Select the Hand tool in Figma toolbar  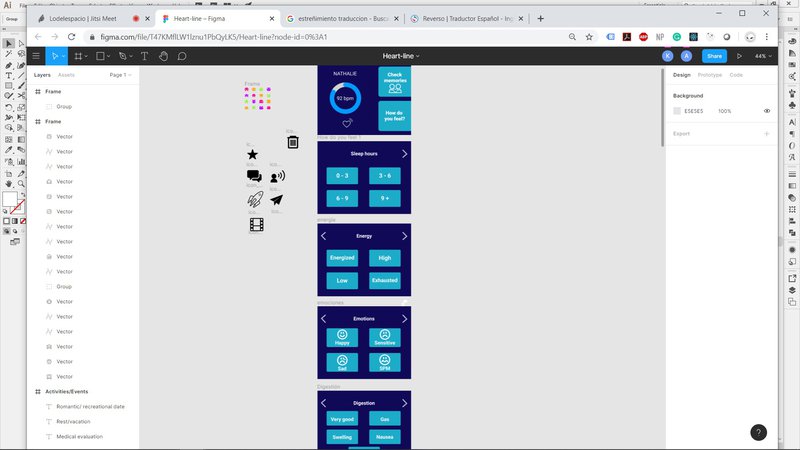pos(164,56)
